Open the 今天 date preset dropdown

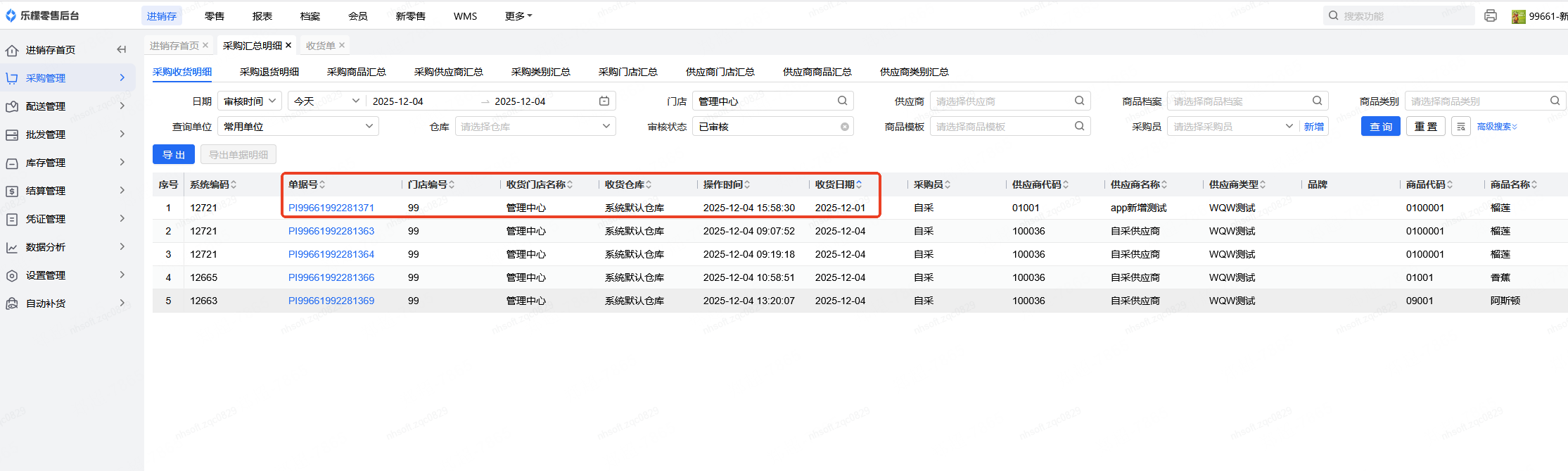coord(327,101)
